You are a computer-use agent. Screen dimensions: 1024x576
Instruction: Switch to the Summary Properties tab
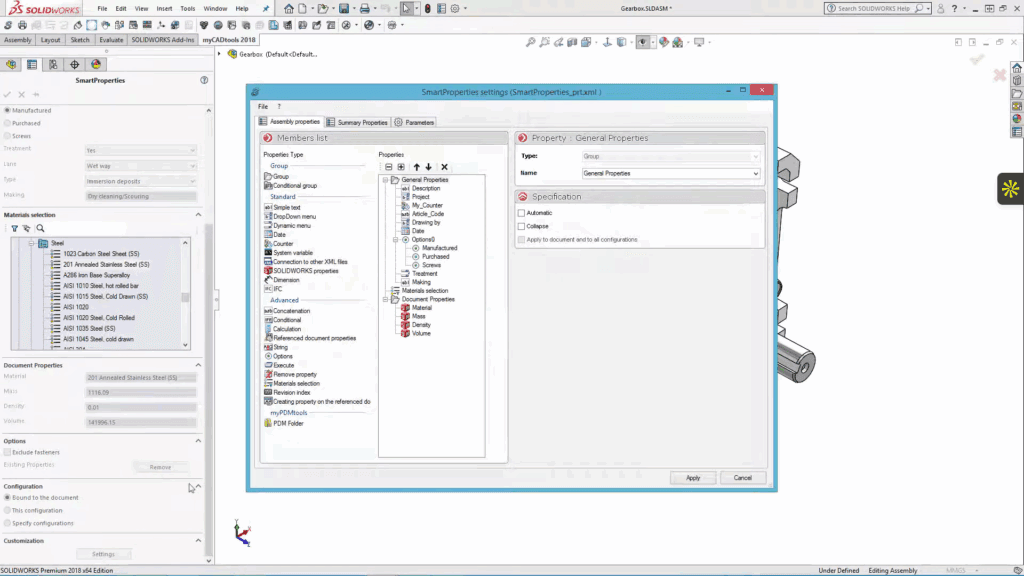(x=357, y=122)
